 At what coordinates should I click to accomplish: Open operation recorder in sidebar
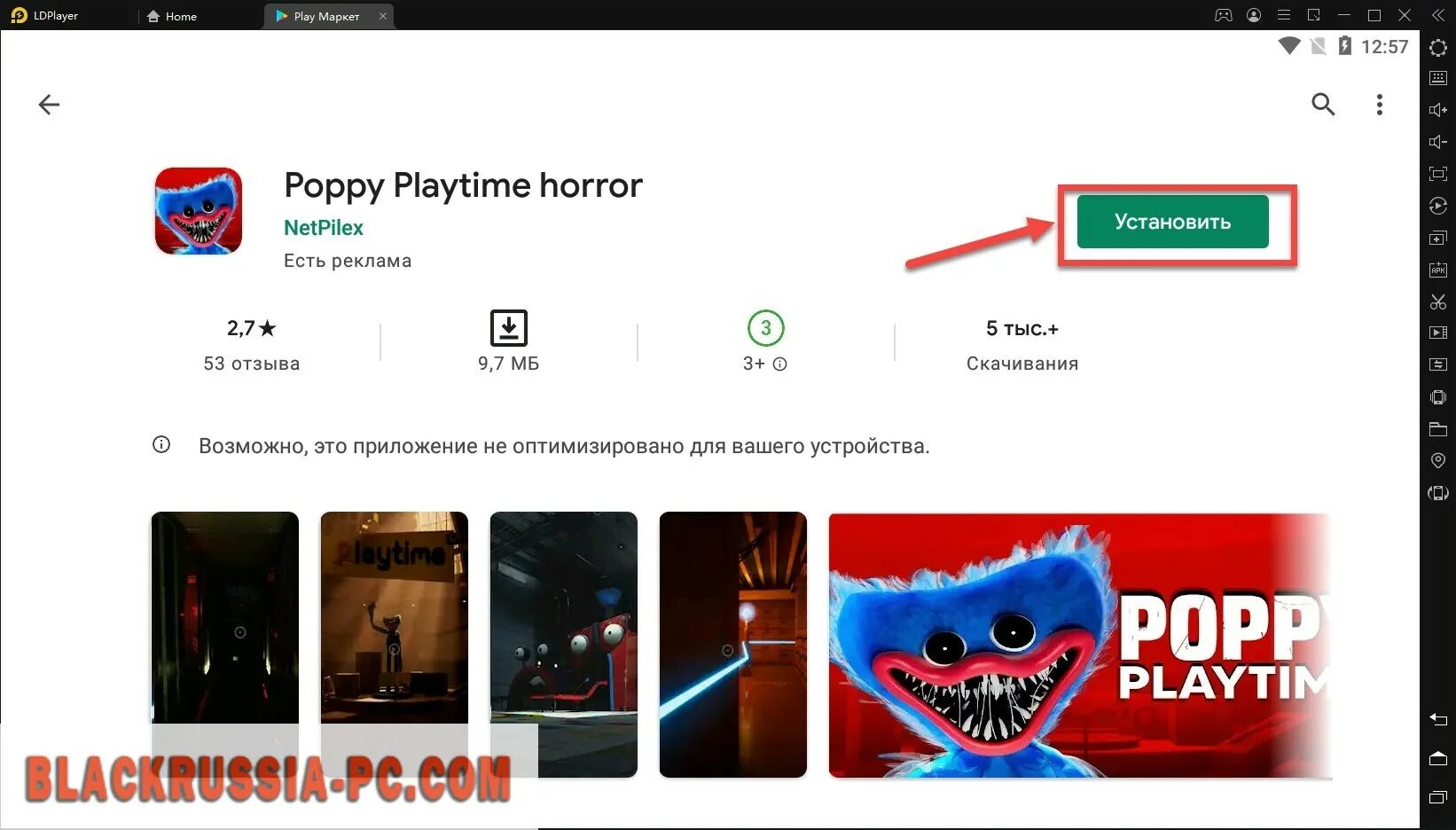(x=1438, y=206)
